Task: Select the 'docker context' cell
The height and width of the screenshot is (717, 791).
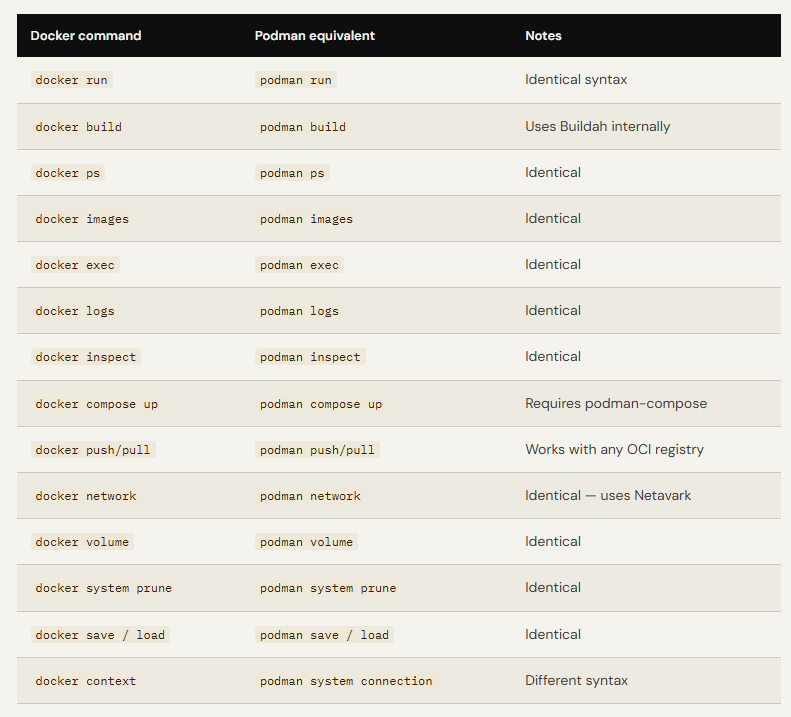Action: click(x=86, y=681)
